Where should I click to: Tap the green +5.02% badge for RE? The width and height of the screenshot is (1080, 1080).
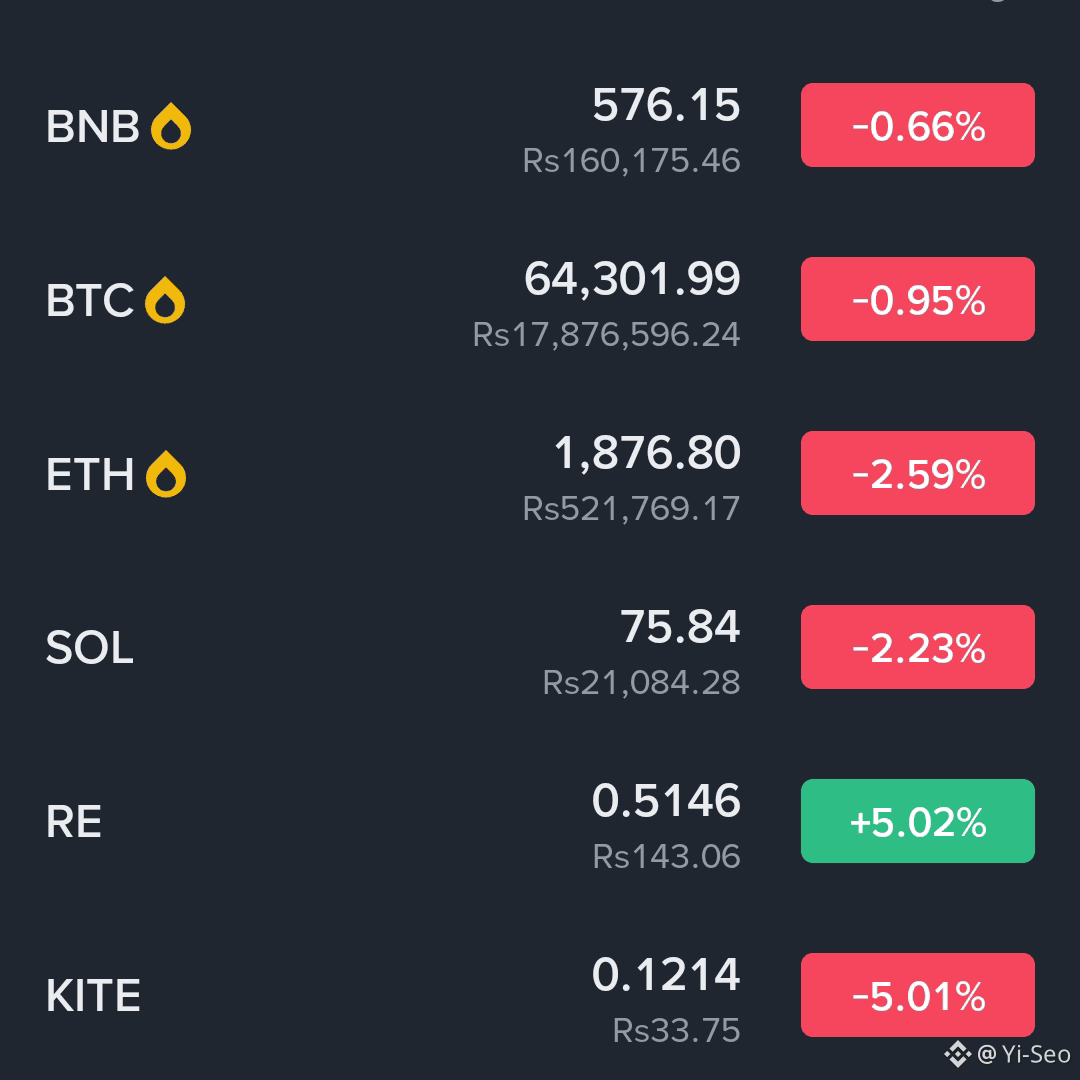coord(917,821)
